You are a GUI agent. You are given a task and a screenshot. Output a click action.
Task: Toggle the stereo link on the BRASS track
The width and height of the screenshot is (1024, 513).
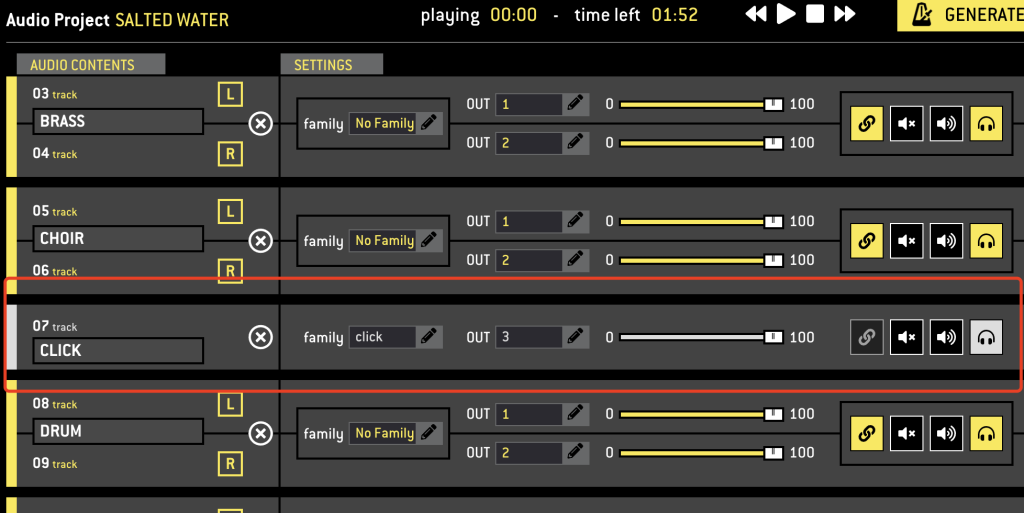(x=867, y=123)
